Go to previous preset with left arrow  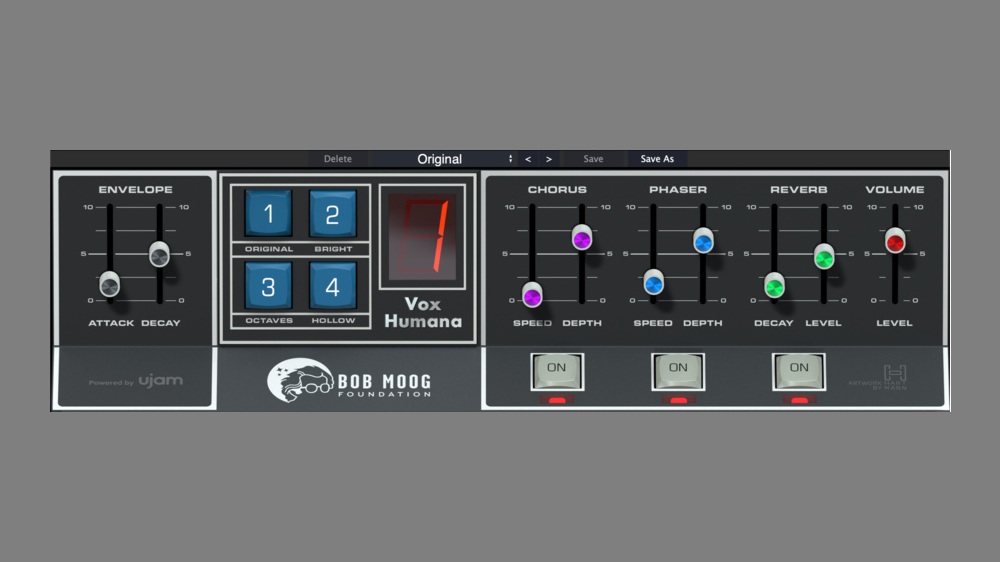[528, 159]
